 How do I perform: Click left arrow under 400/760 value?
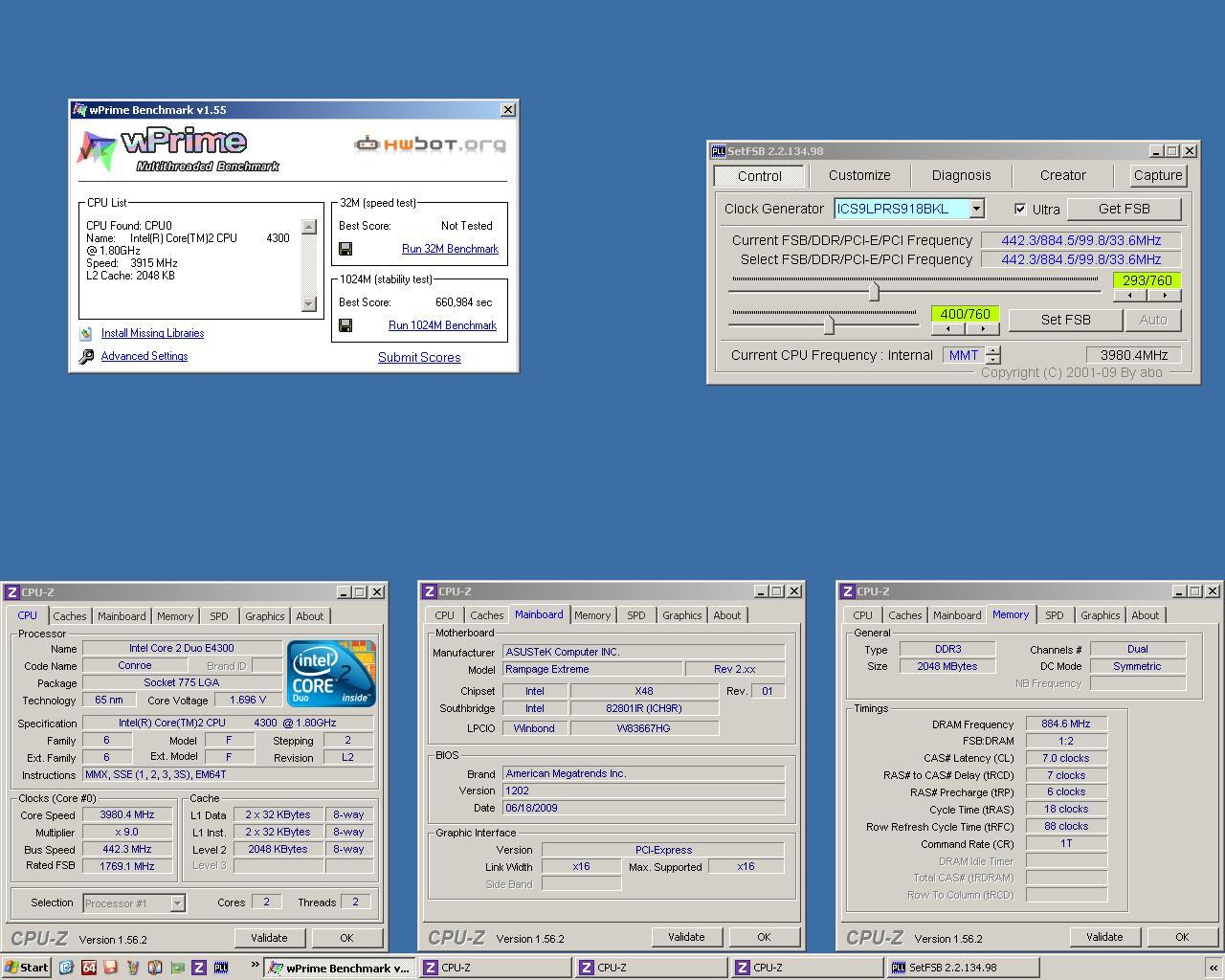pos(947,328)
